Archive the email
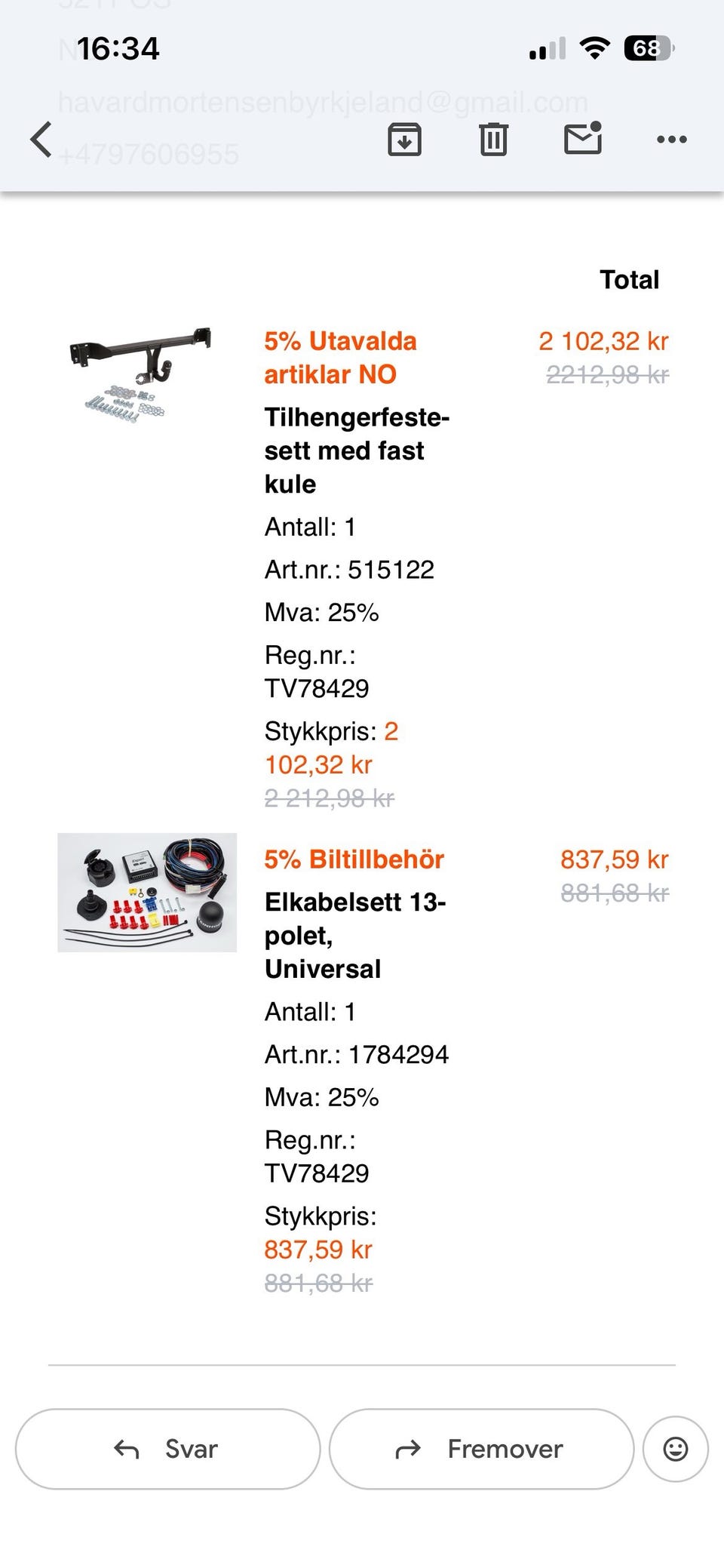Screen dimensions: 724x1568 (404, 139)
